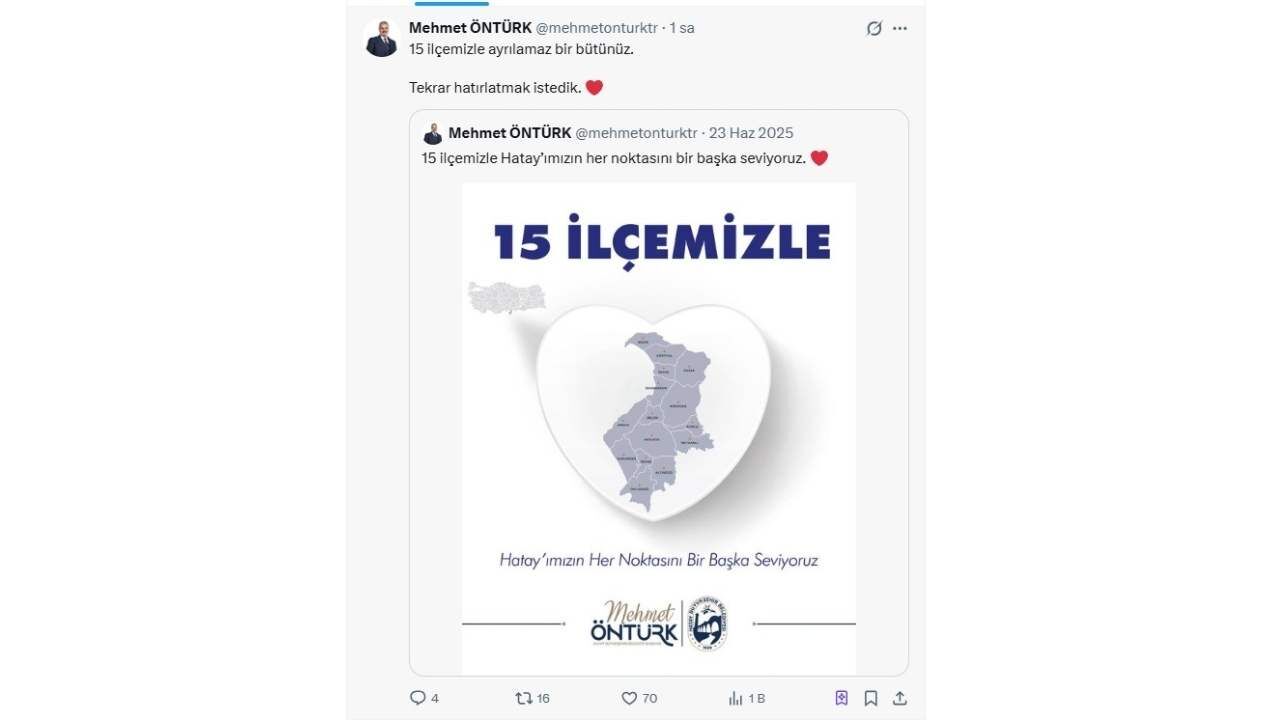The image size is (1280, 720).
Task: Open the main Mehmet ÖNTÜRK author name link
Action: pyautogui.click(x=470, y=28)
